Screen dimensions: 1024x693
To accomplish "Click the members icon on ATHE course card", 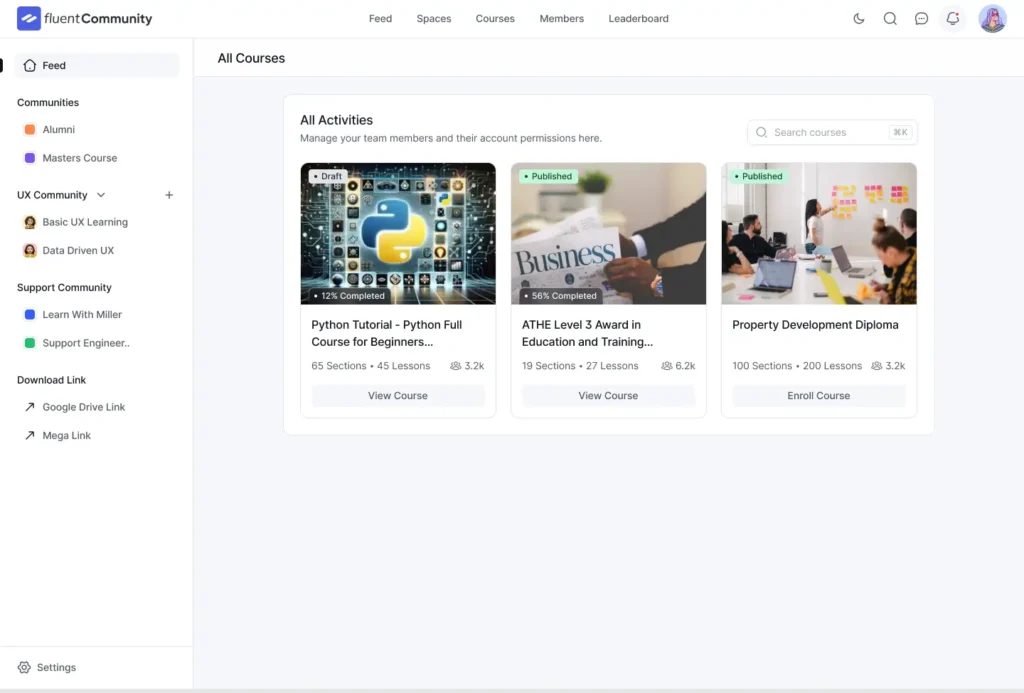I will (666, 366).
